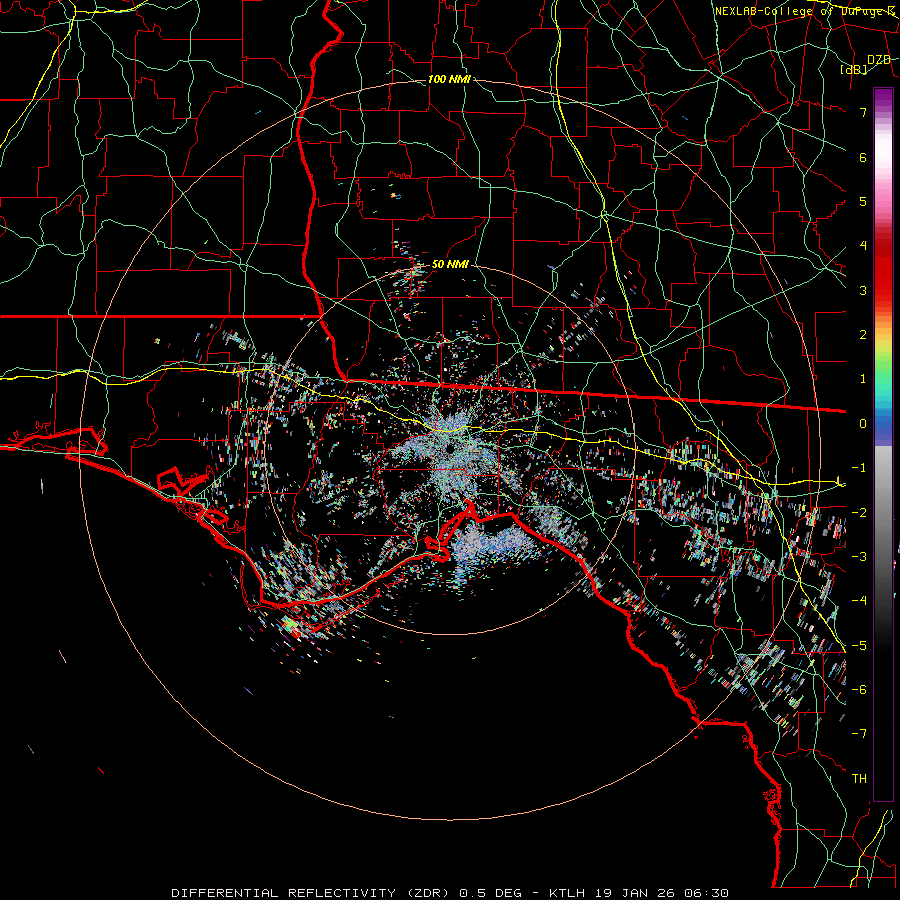
Task: Click the "0" label on color scale
Action: tap(863, 424)
